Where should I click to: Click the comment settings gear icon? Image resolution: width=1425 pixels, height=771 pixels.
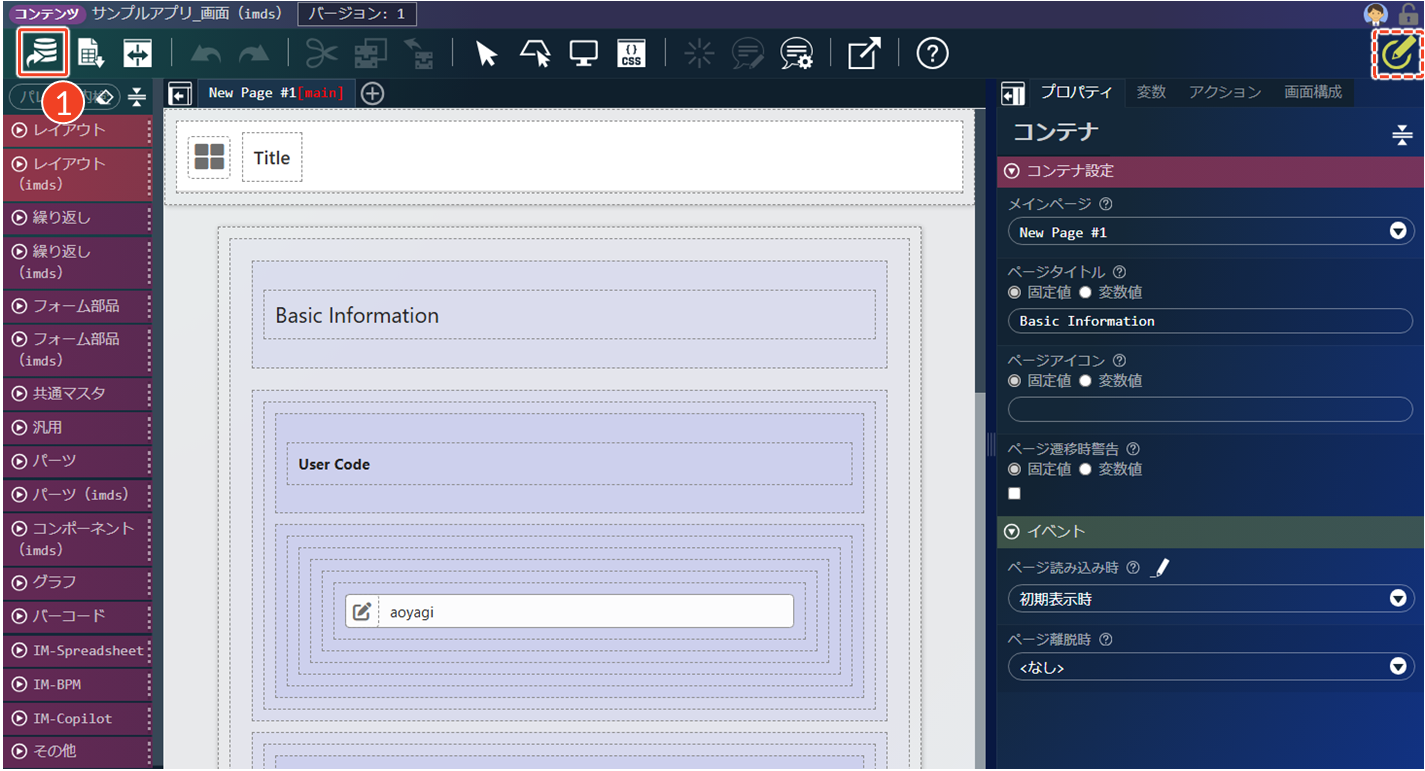(796, 53)
